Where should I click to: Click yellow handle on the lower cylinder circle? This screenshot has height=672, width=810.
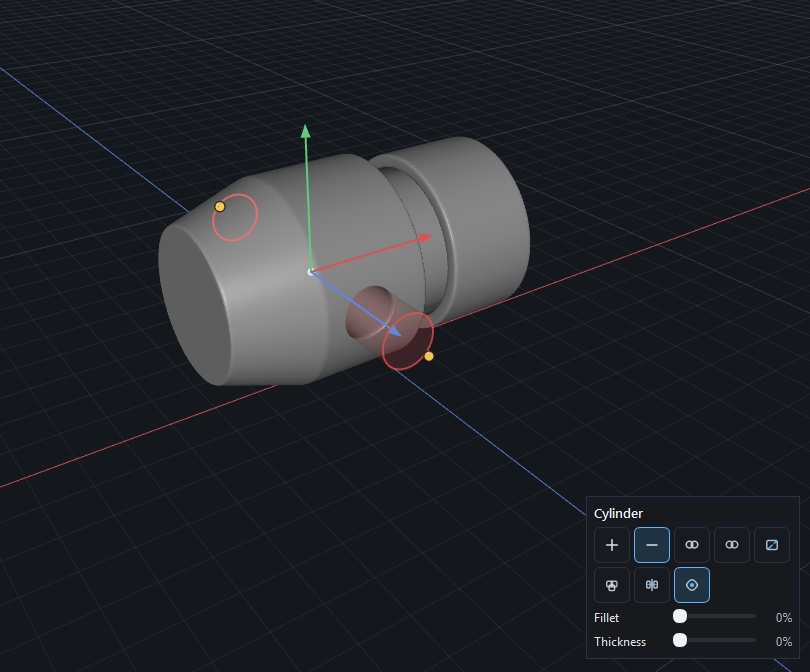click(429, 356)
